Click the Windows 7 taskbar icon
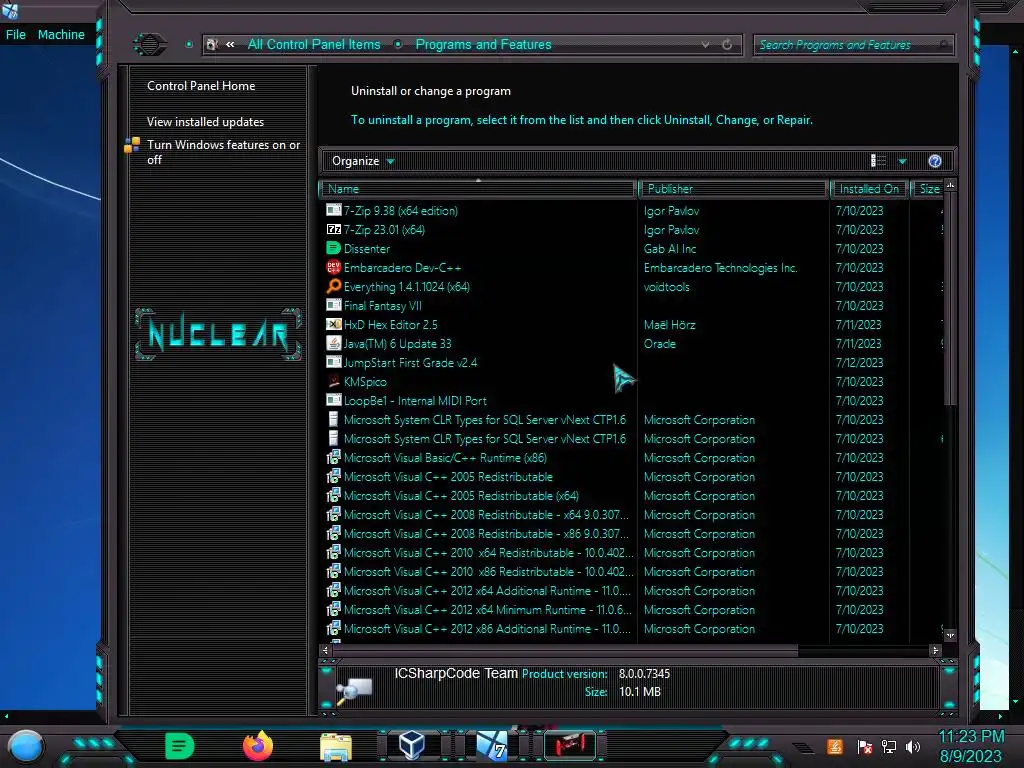 coord(492,746)
